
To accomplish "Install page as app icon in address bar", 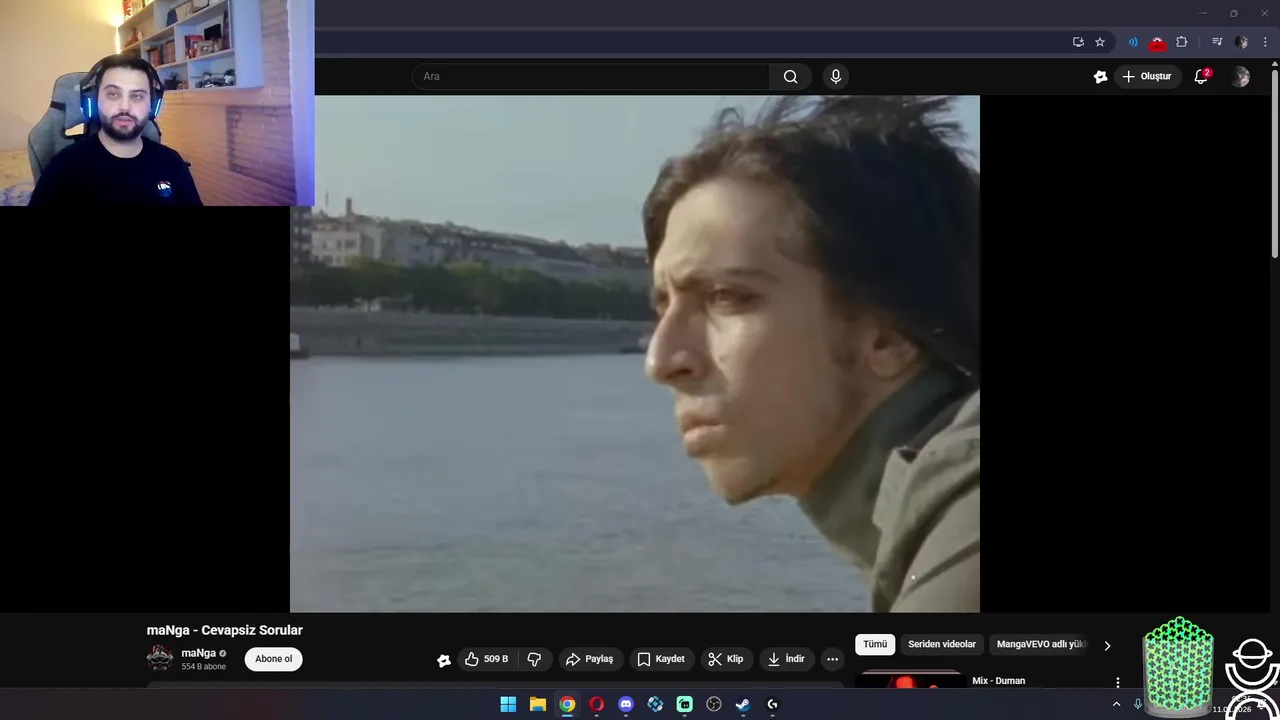I will pyautogui.click(x=1078, y=42).
